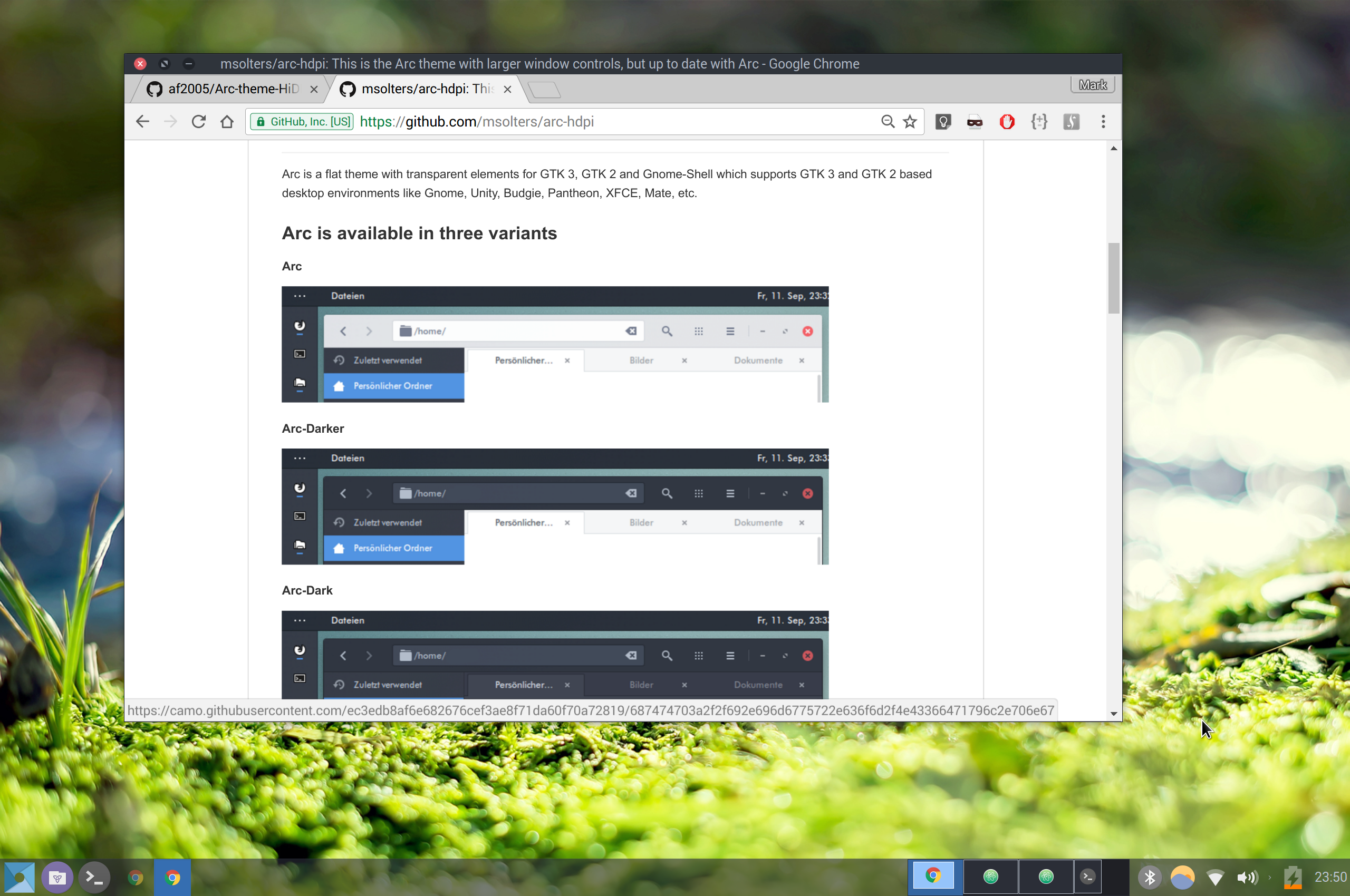
Task: Go back using the browser back arrow
Action: click(142, 122)
